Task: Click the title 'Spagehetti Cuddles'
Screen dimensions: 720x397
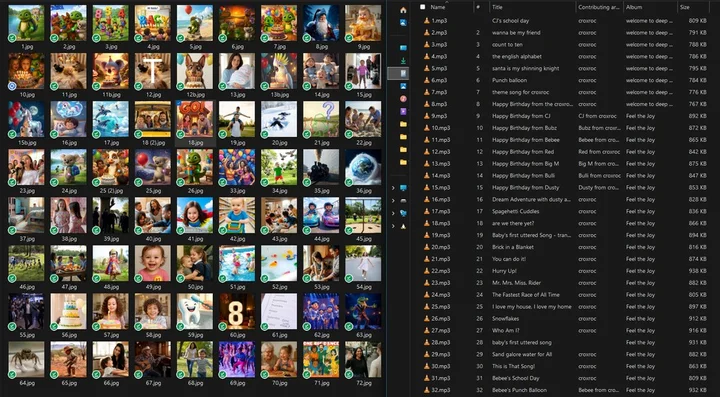Action: [x=515, y=211]
